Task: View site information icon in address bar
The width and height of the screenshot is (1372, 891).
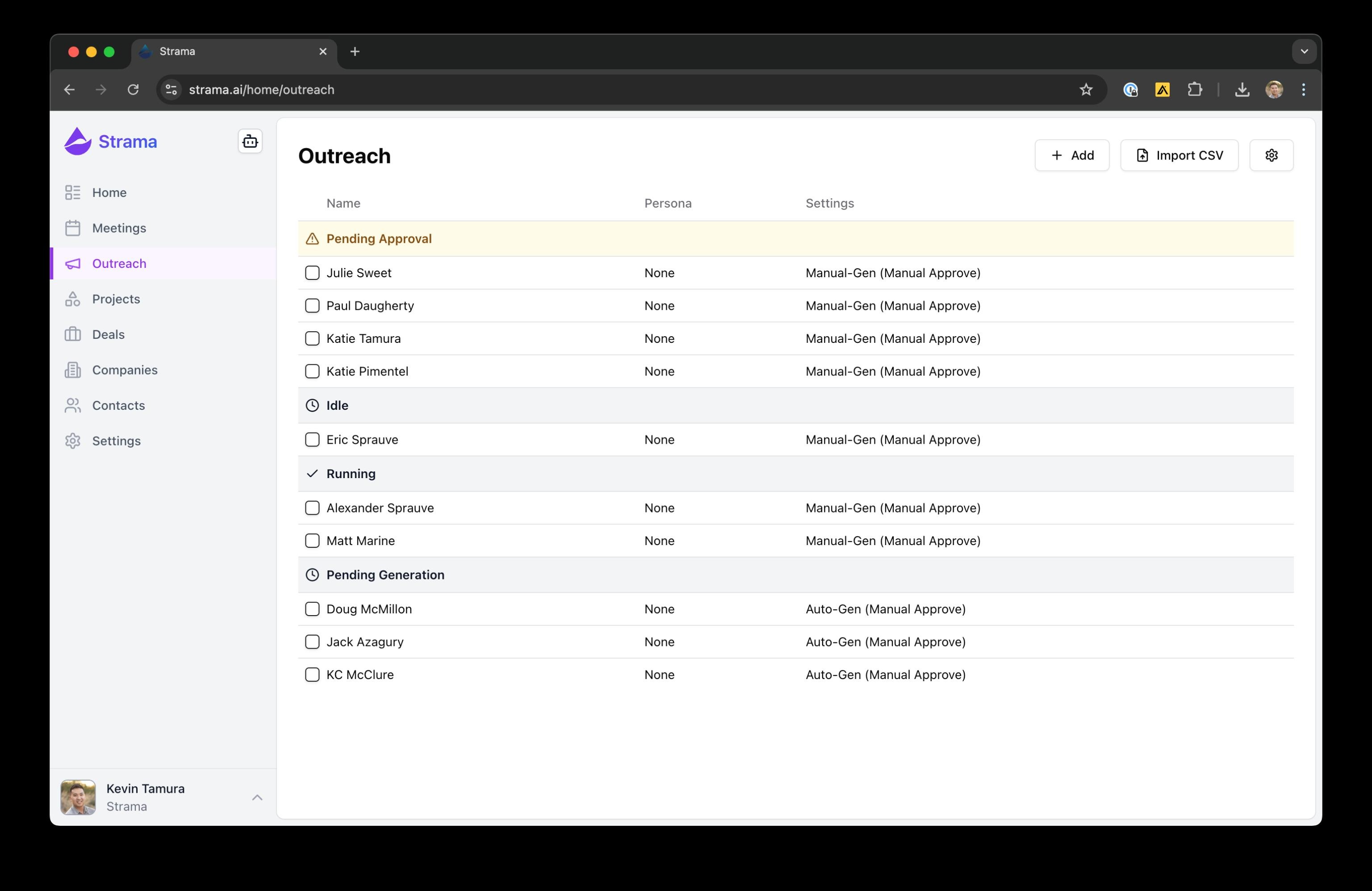Action: tap(171, 89)
